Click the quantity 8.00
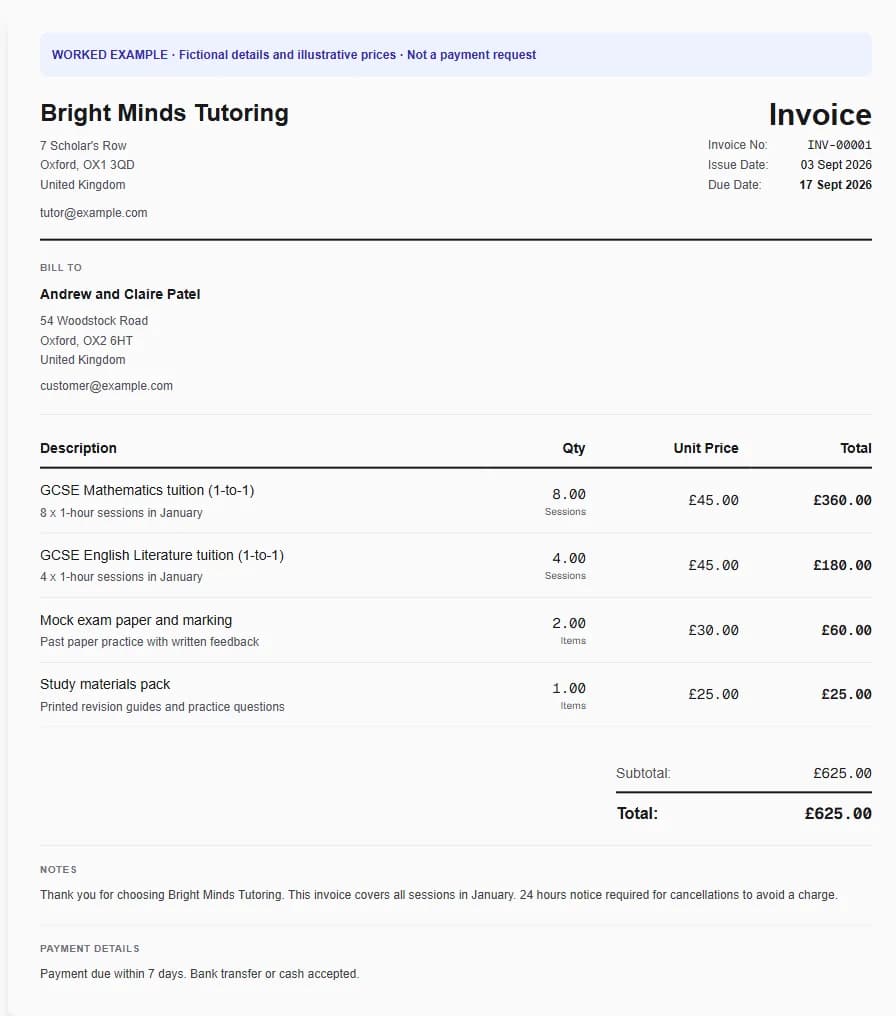The width and height of the screenshot is (896, 1016). tap(569, 494)
